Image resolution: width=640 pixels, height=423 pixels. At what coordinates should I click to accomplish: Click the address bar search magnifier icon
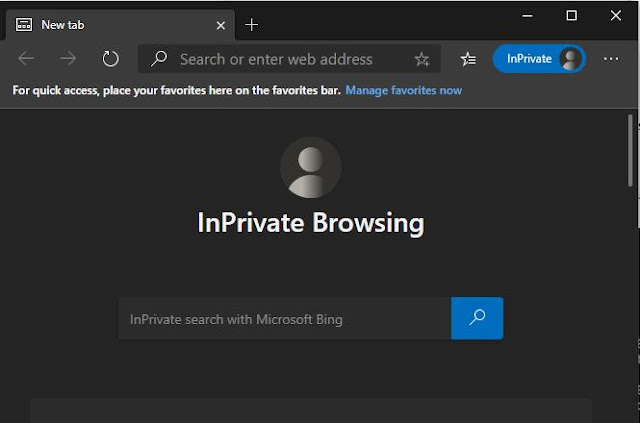(x=159, y=59)
